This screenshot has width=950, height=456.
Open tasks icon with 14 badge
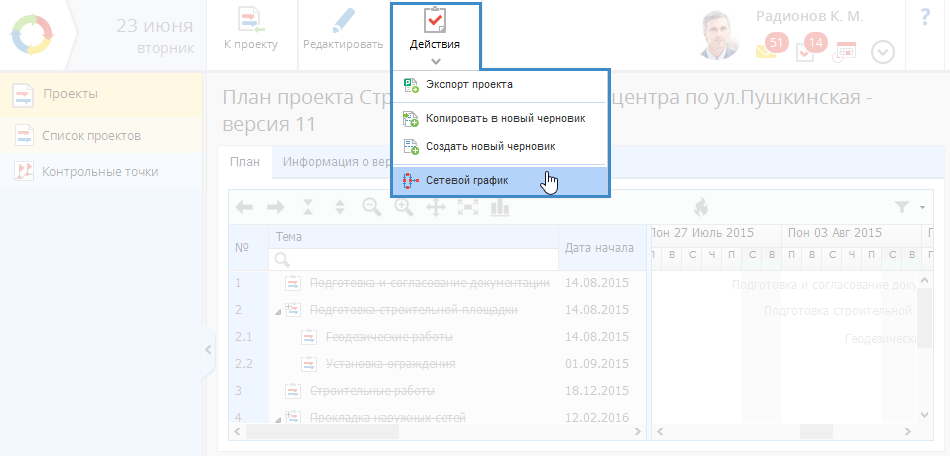click(807, 49)
